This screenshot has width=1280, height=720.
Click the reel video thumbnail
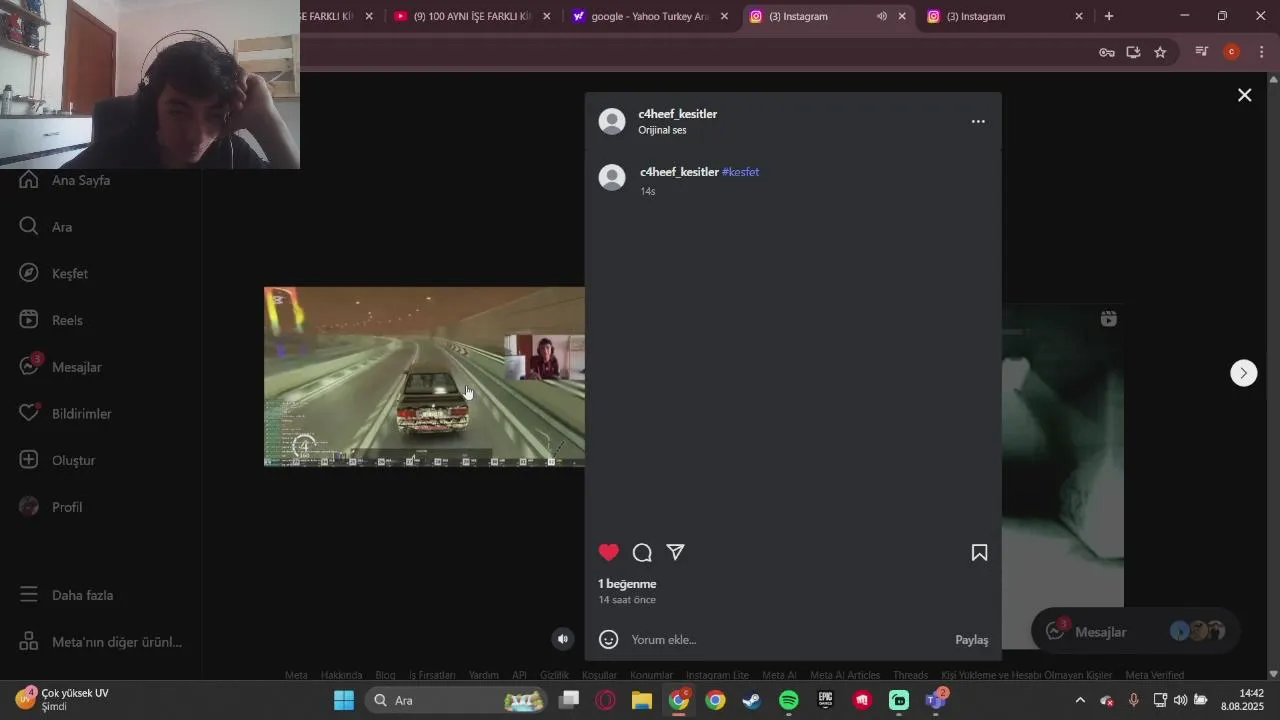point(424,377)
